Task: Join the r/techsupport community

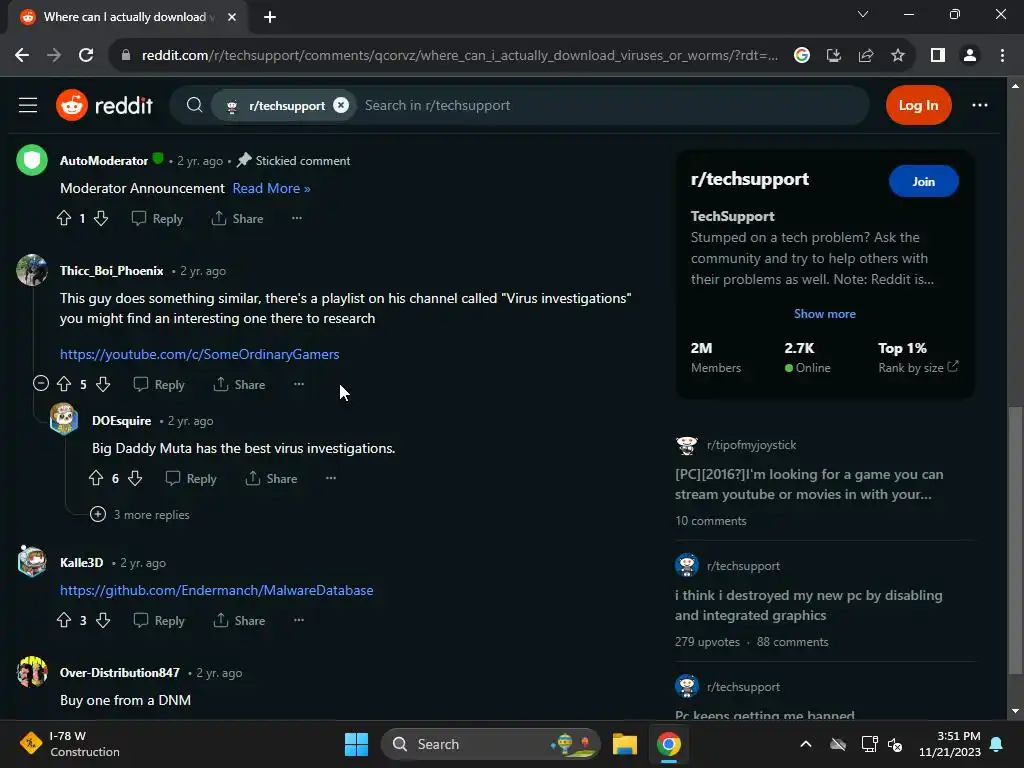Action: (923, 182)
